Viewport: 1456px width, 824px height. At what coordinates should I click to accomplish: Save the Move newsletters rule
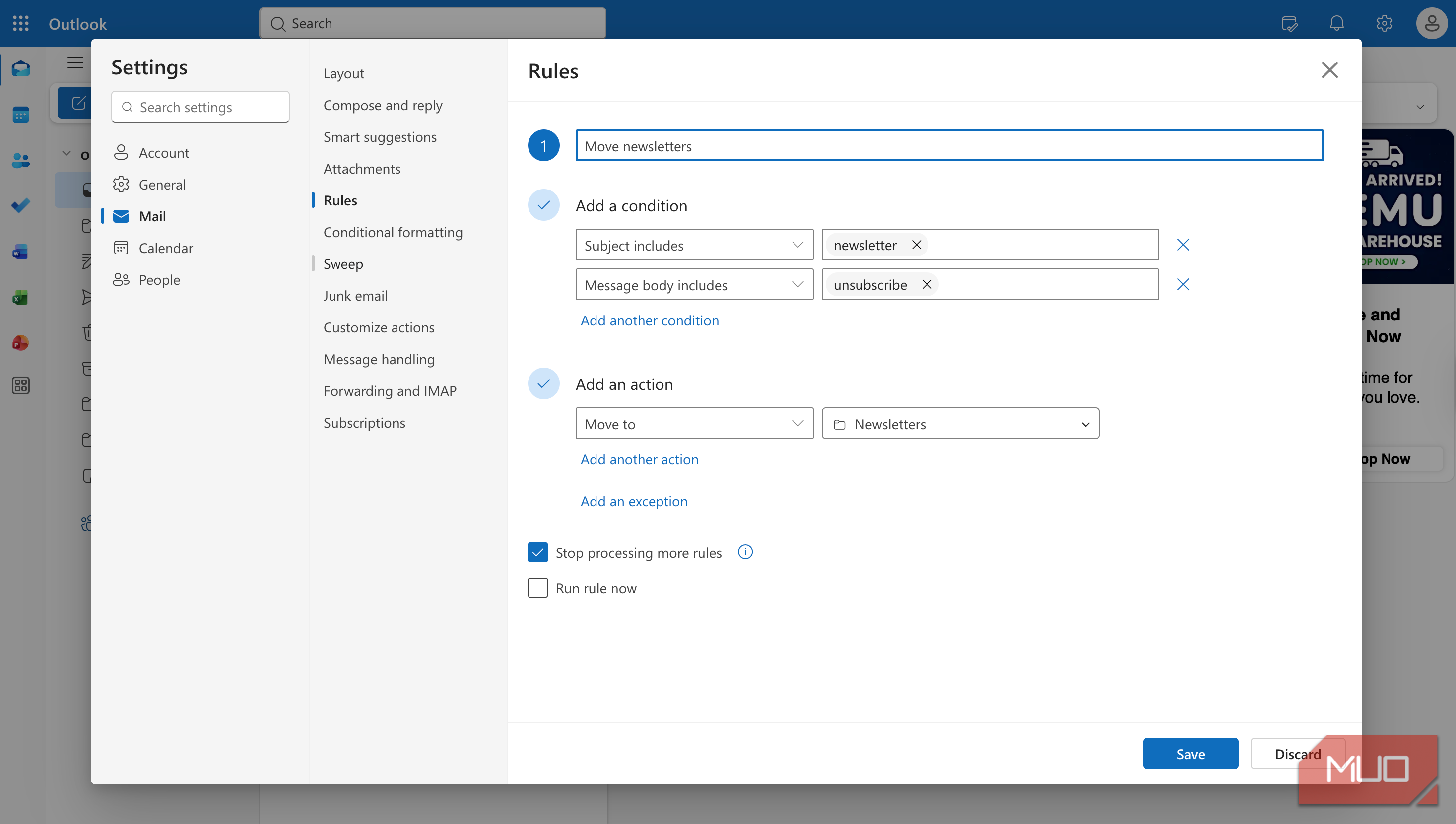[1191, 753]
